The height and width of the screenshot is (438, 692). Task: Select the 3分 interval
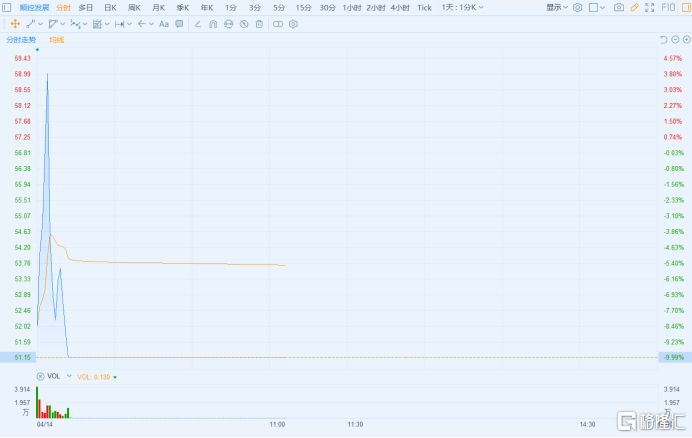coord(255,8)
